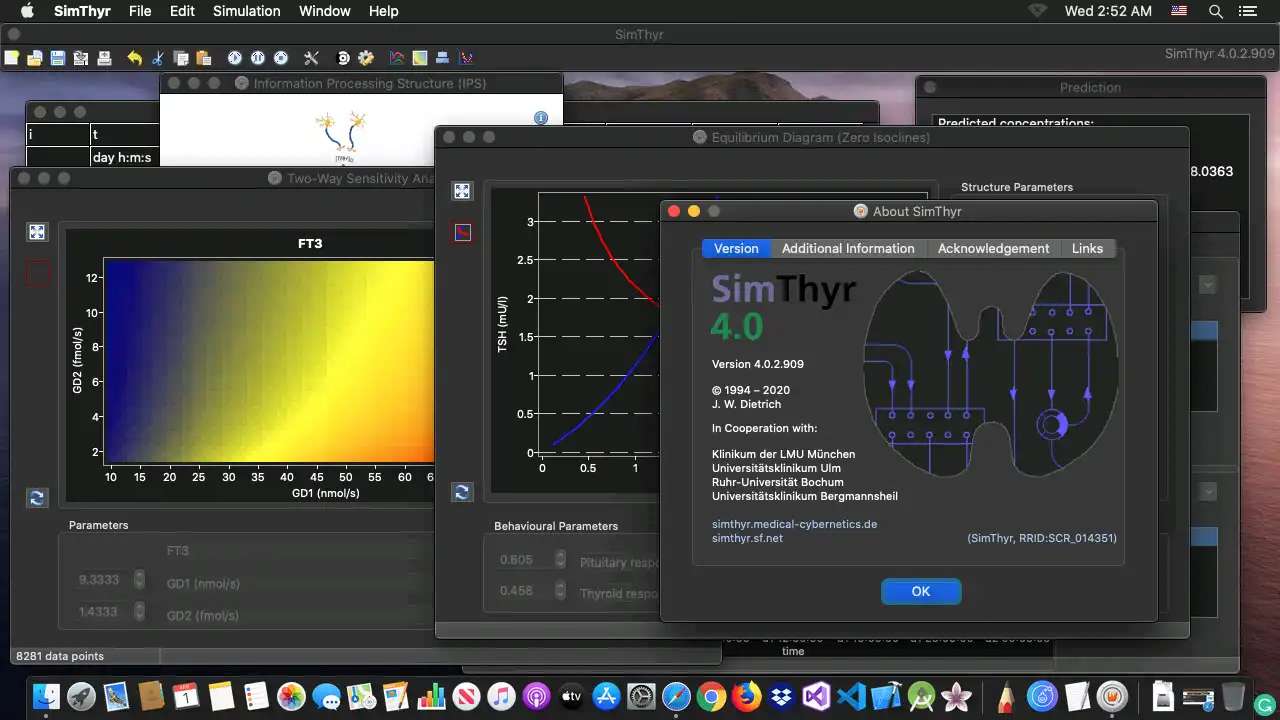This screenshot has height=720, width=1280.
Task: Open the simthyr.sf.net link
Action: click(x=747, y=538)
